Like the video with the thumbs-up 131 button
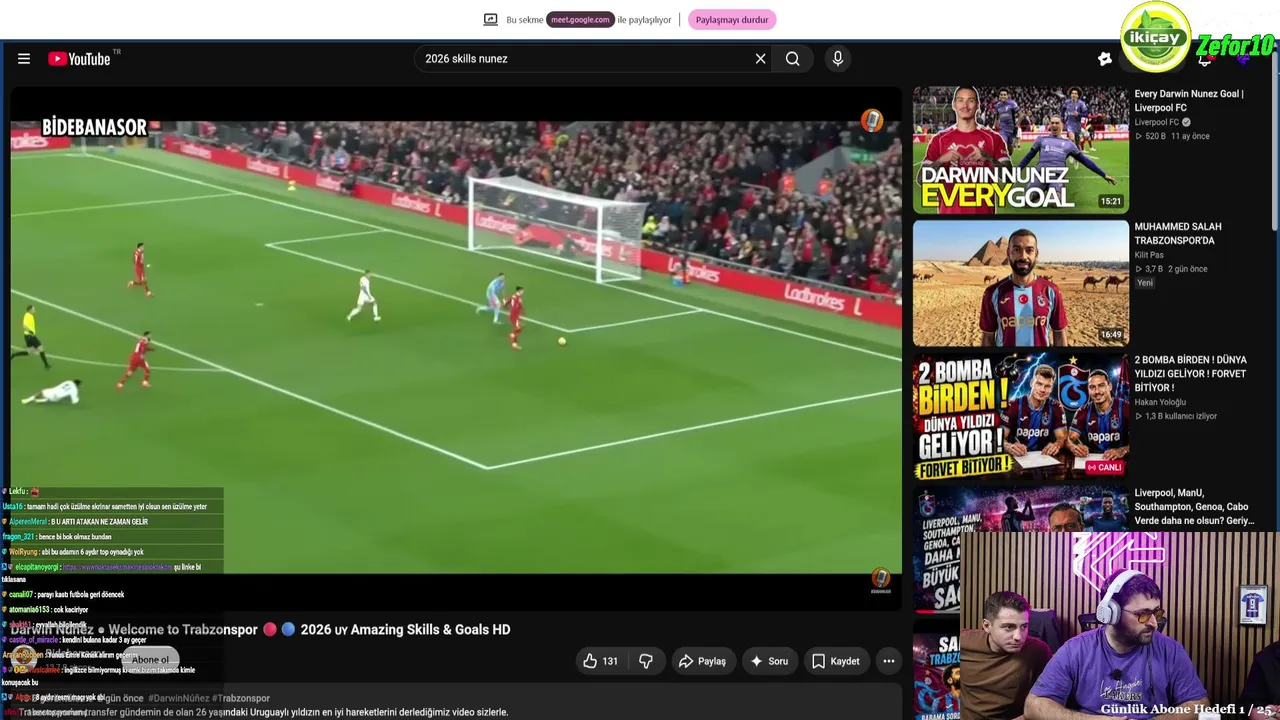Viewport: 1280px width, 720px height. pyautogui.click(x=600, y=661)
